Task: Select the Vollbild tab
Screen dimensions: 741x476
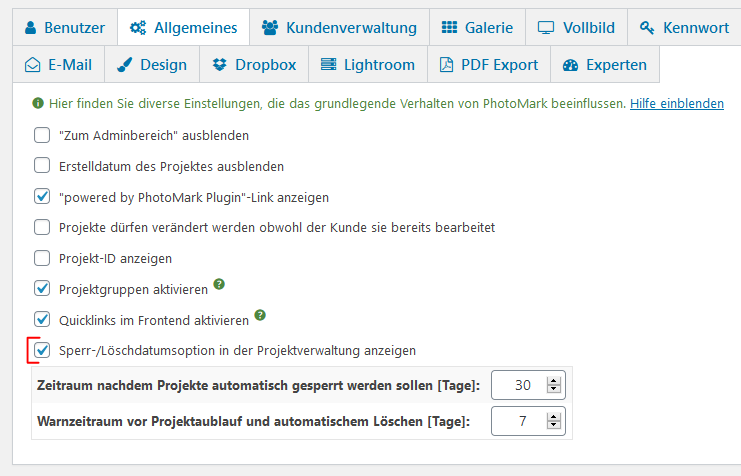Action: coord(576,27)
